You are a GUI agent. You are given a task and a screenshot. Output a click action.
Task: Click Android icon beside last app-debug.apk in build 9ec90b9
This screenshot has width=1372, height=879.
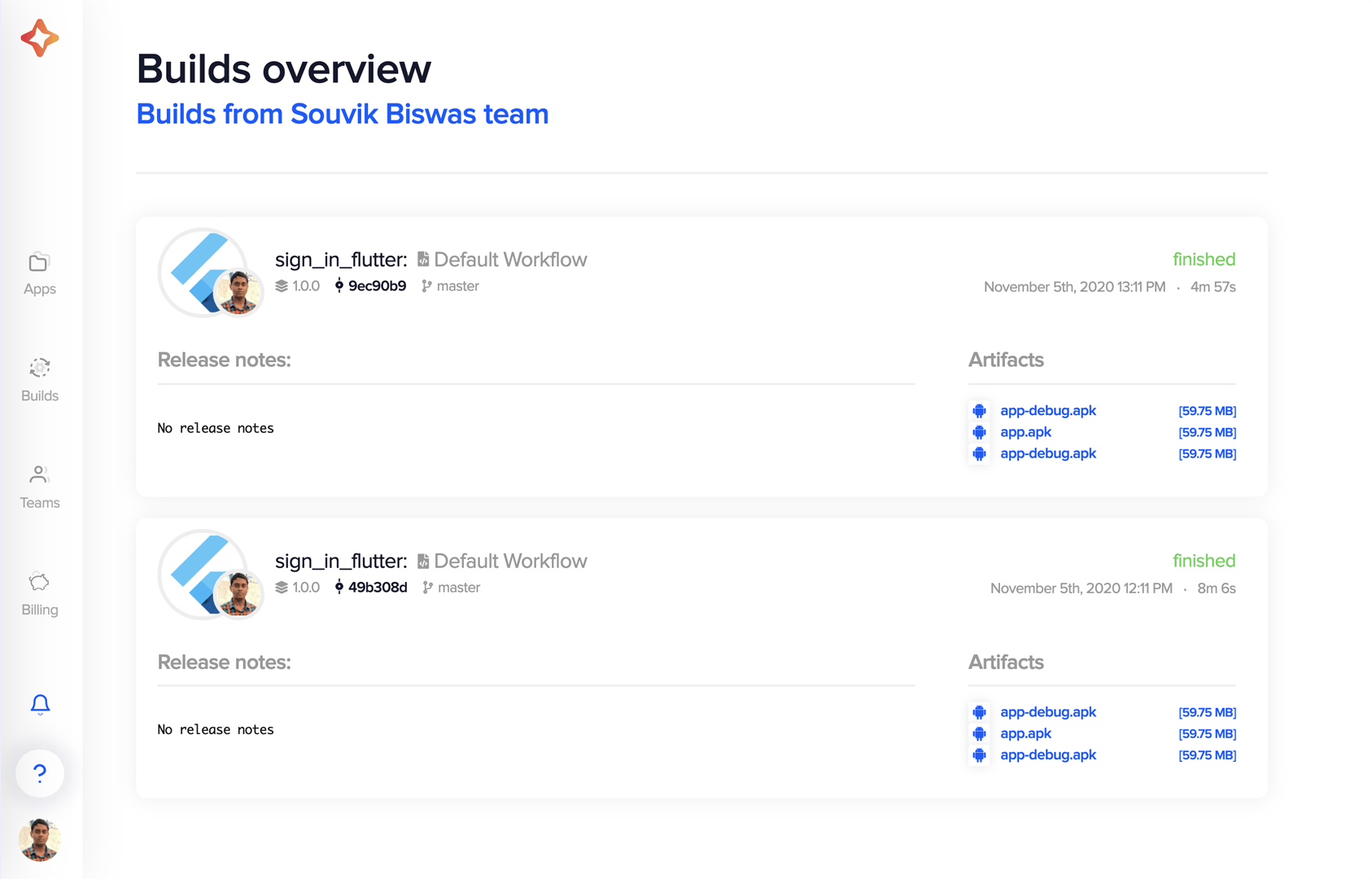[980, 453]
